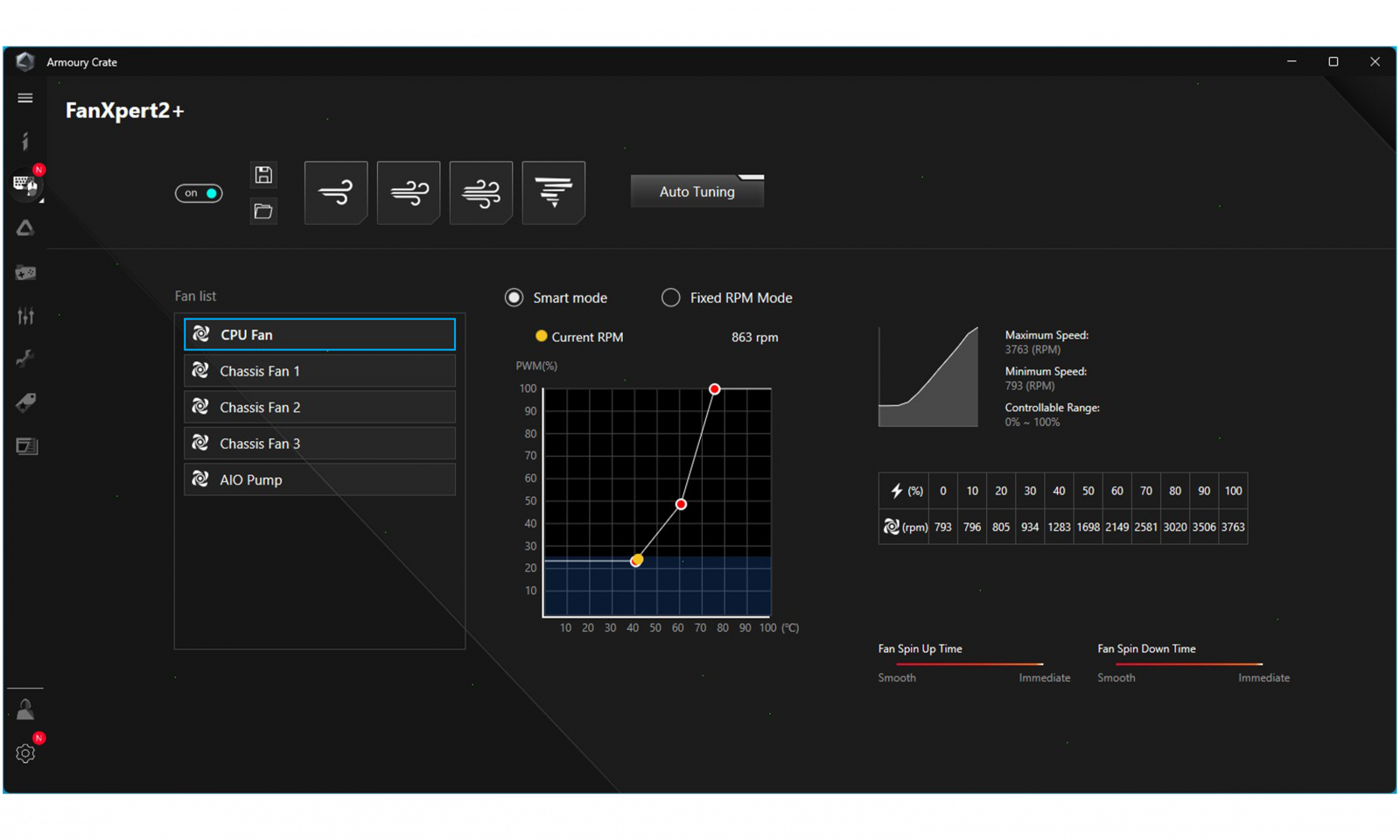
Task: Click the Maximum Speed label
Action: [1046, 335]
